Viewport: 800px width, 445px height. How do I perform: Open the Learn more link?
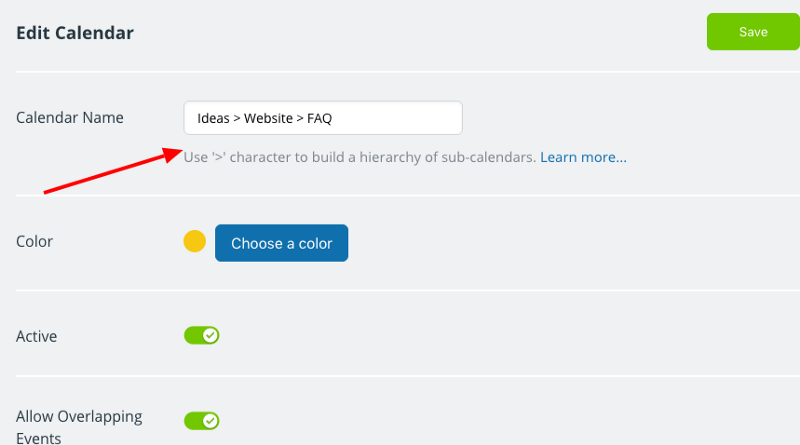click(x=583, y=157)
